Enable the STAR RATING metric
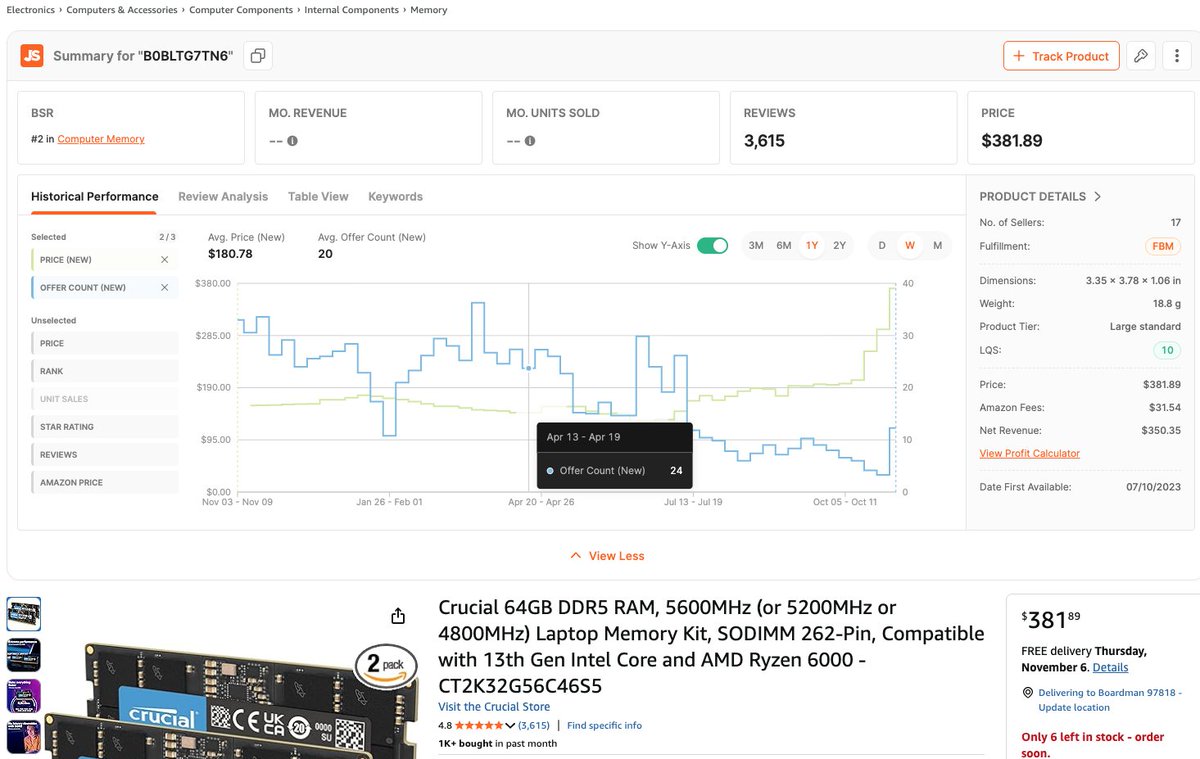The image size is (1200, 759). click(x=105, y=427)
